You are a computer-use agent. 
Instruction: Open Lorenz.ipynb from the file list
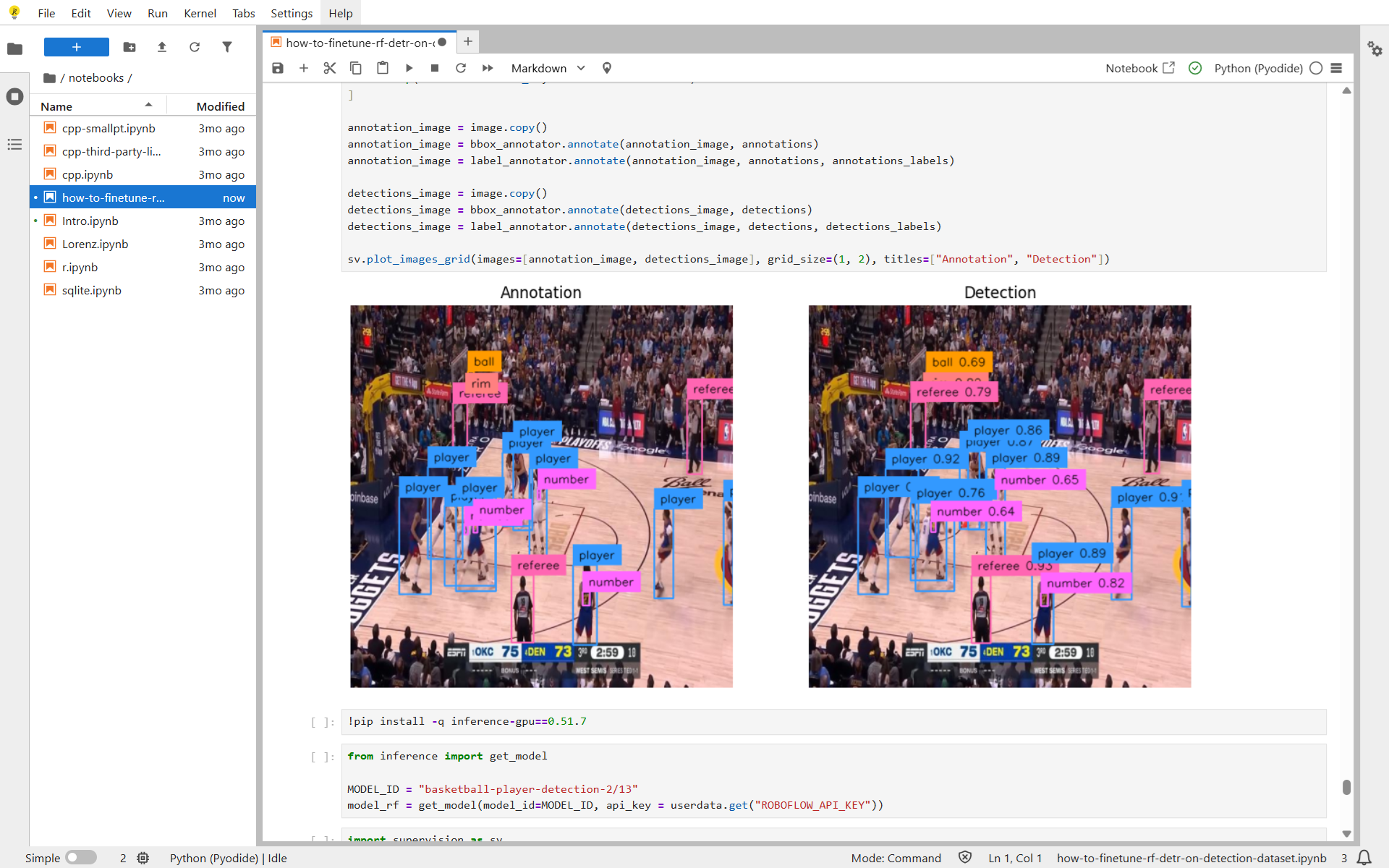click(95, 244)
